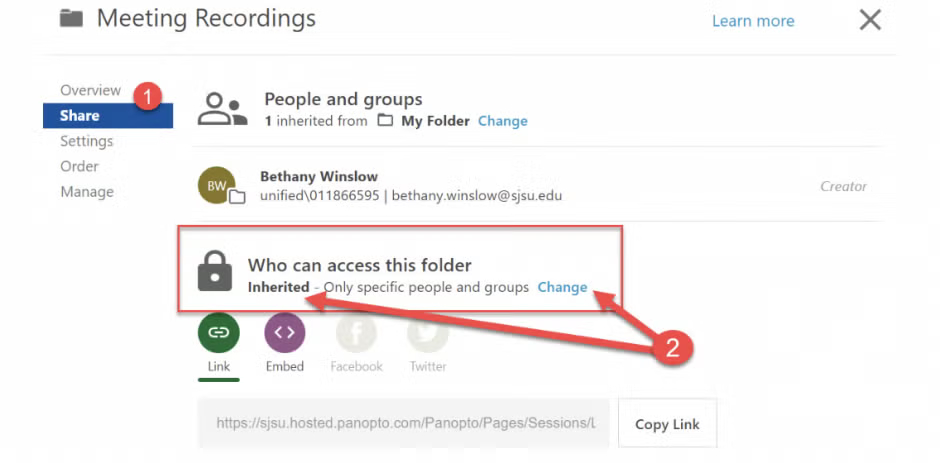Go to the Order tab

[x=79, y=166]
